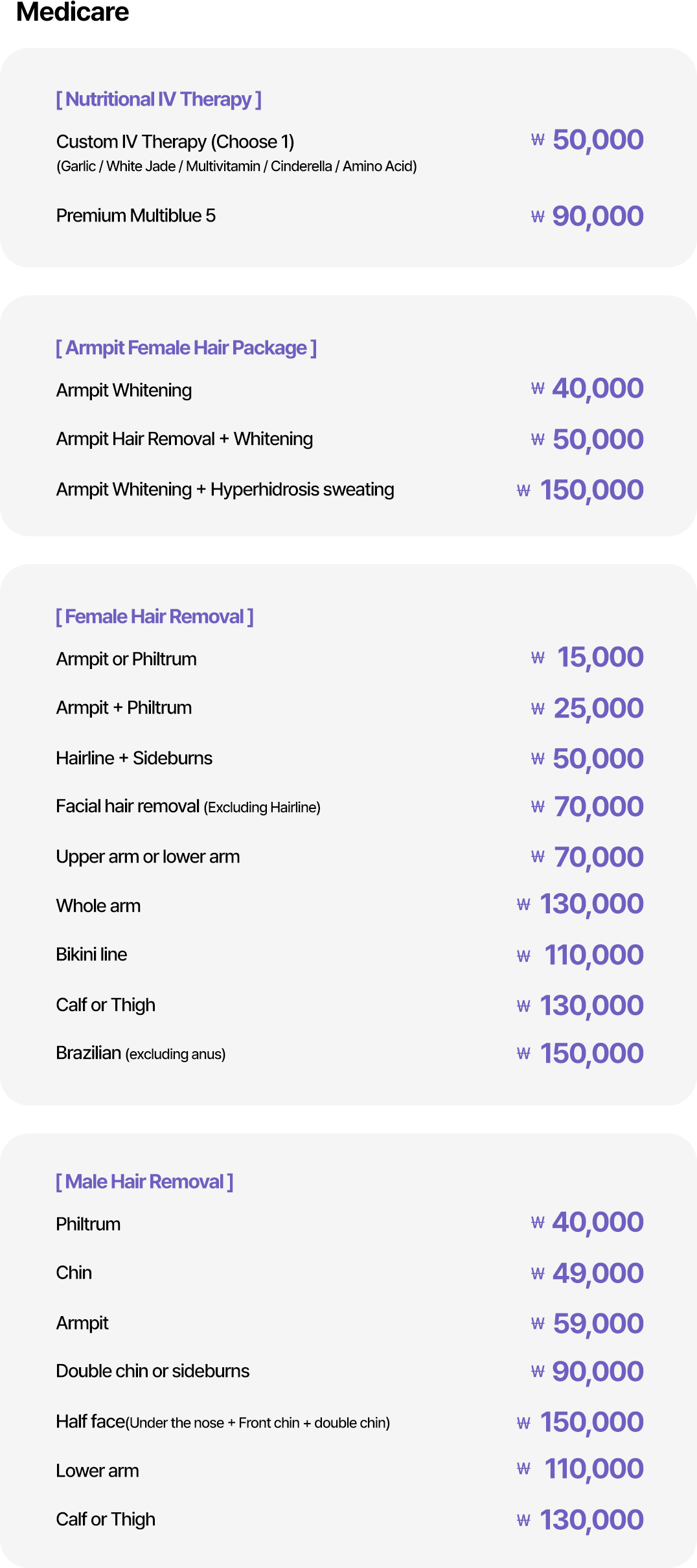The image size is (697, 1568).
Task: Click Armpit Hair Removal + Whitening
Action: pyautogui.click(x=185, y=439)
